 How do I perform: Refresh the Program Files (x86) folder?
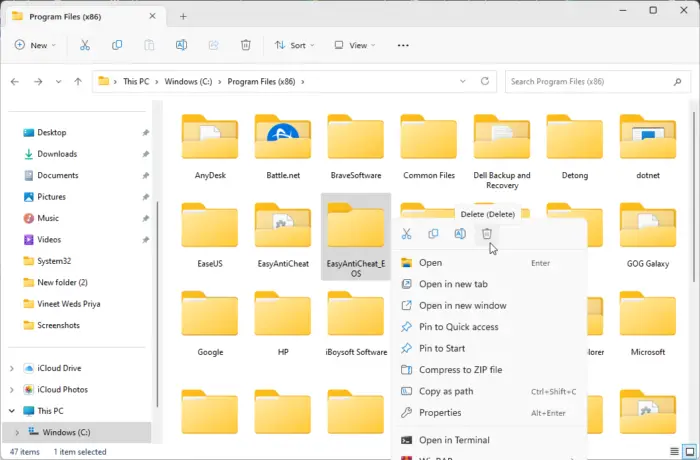(485, 81)
